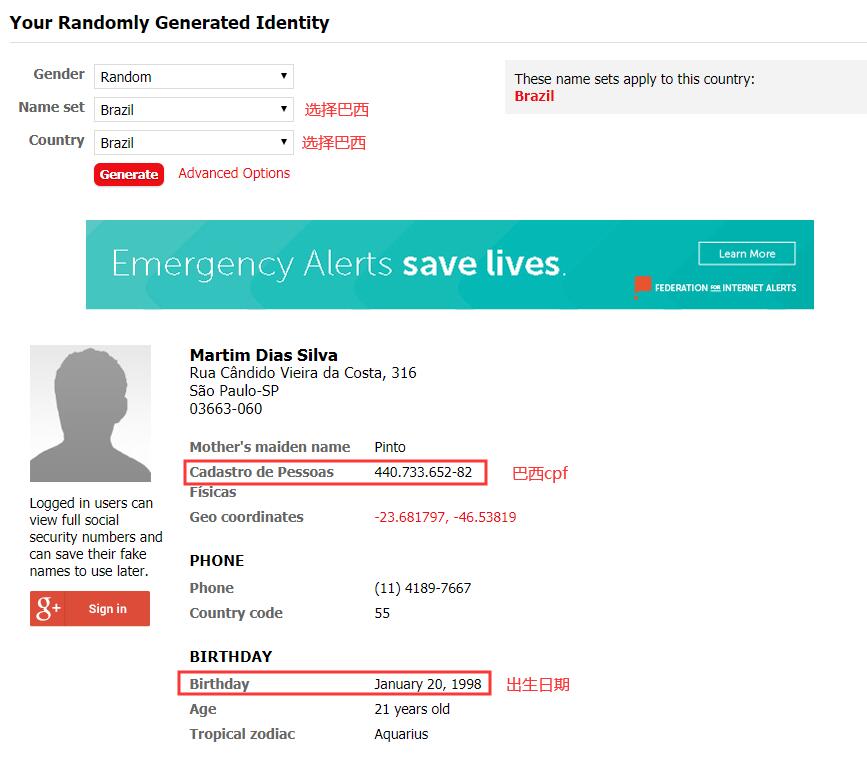Click the red flag Federation logo icon

coord(642,287)
